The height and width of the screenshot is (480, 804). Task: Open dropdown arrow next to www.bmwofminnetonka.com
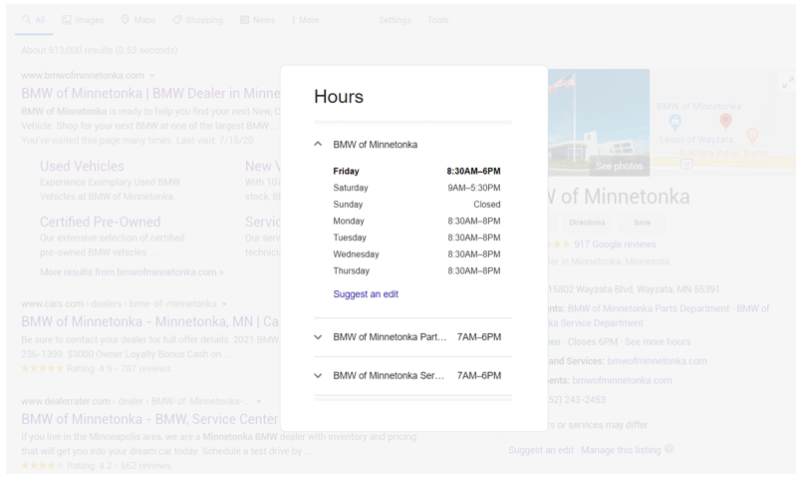152,76
